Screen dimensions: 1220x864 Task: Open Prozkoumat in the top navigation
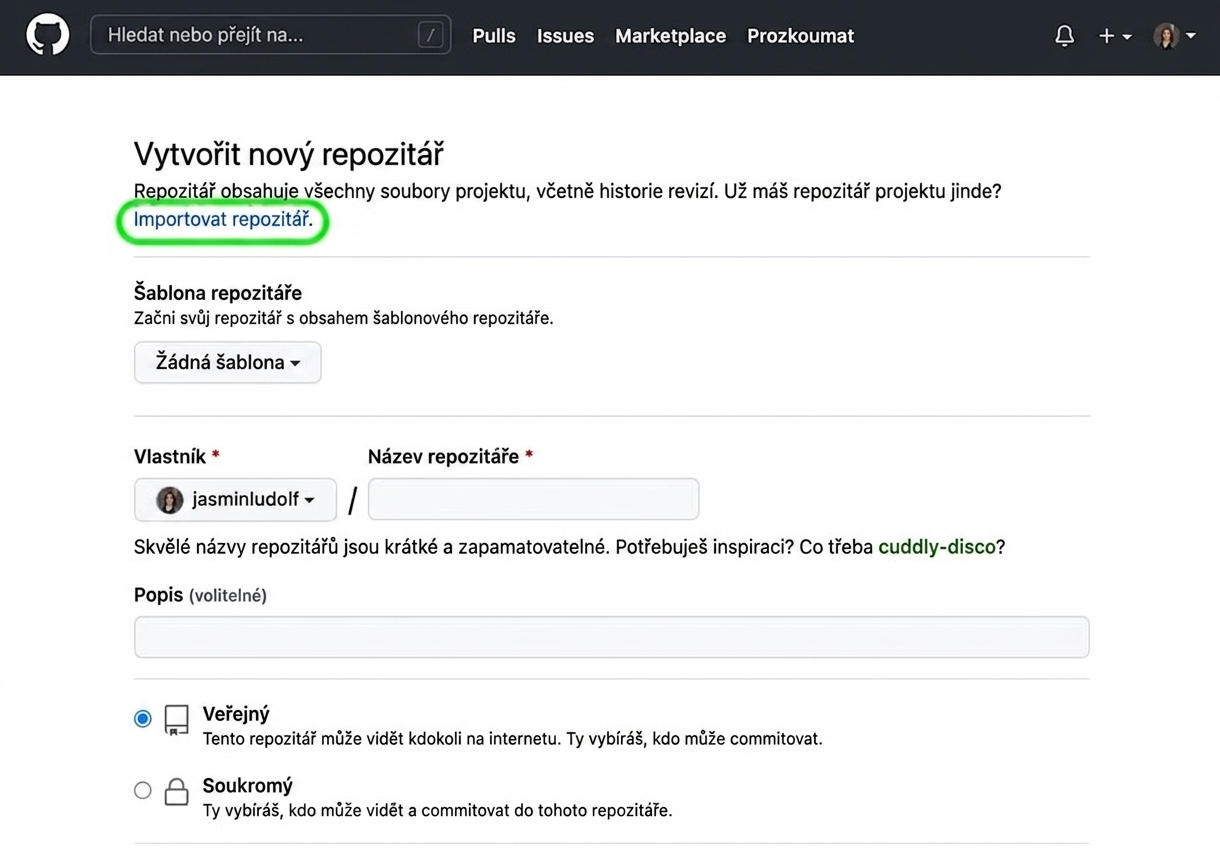pos(800,36)
